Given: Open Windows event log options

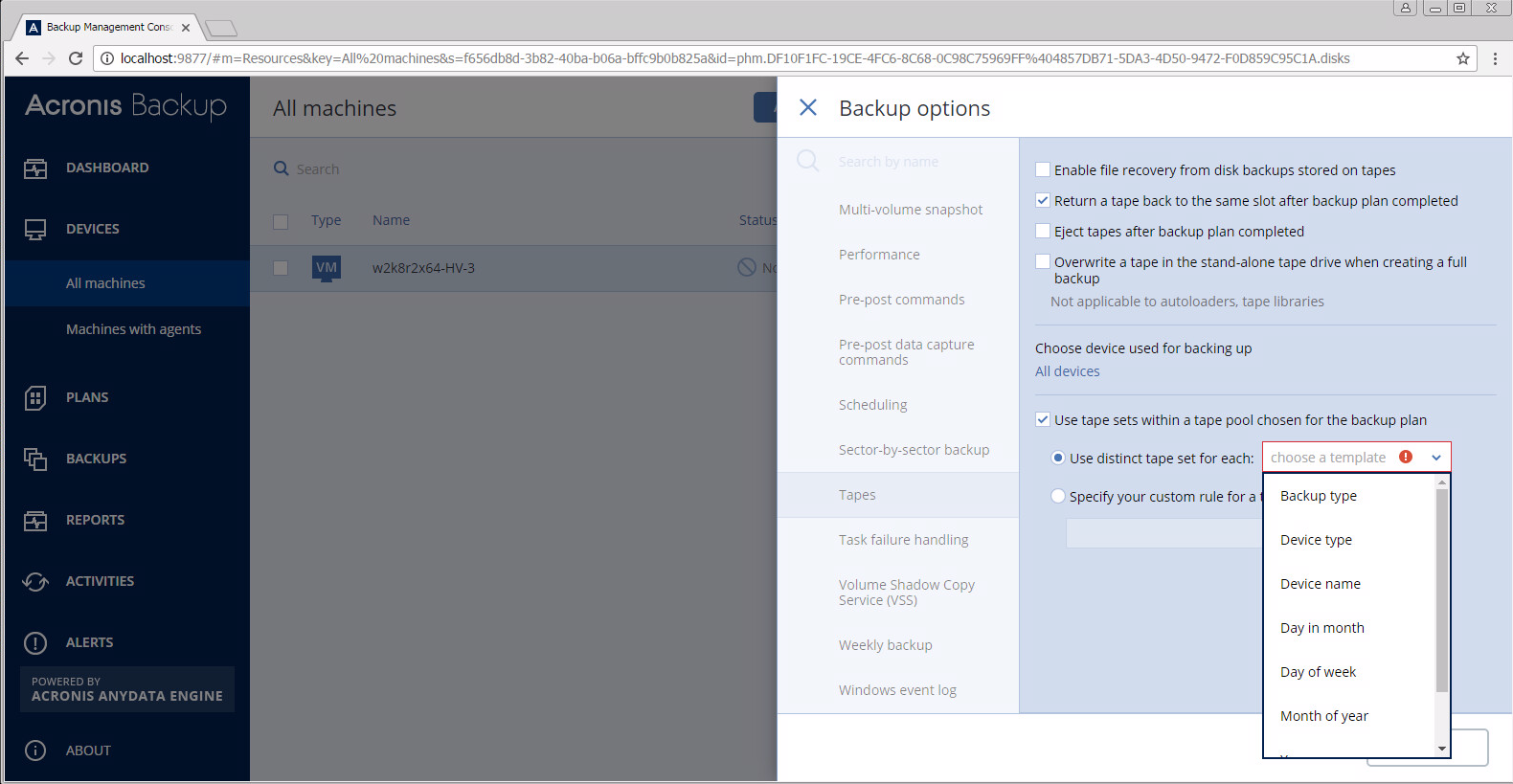Looking at the screenshot, I should coord(898,690).
